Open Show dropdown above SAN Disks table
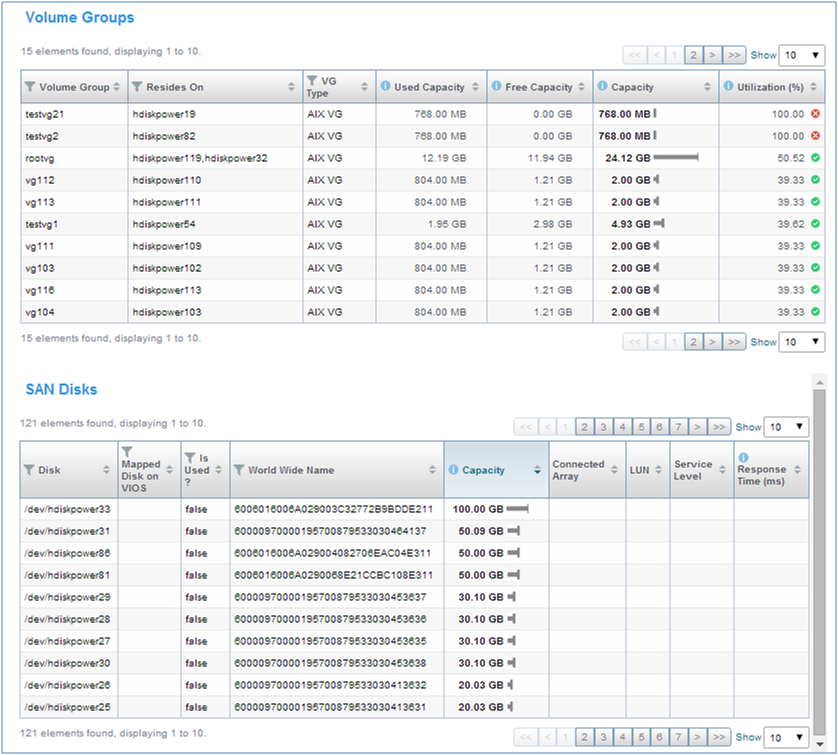 [x=786, y=427]
